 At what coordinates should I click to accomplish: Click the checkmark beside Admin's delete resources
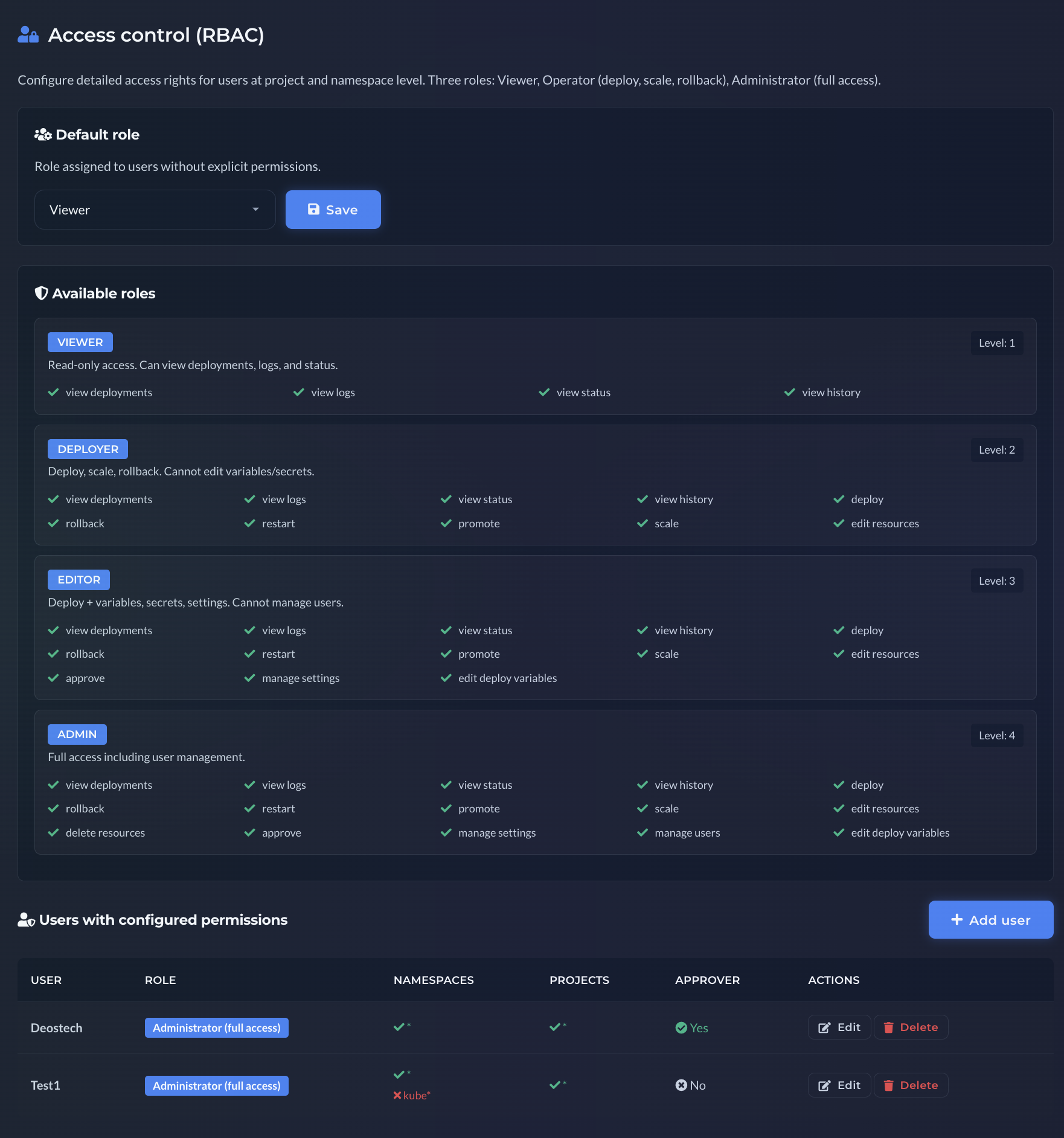click(53, 833)
